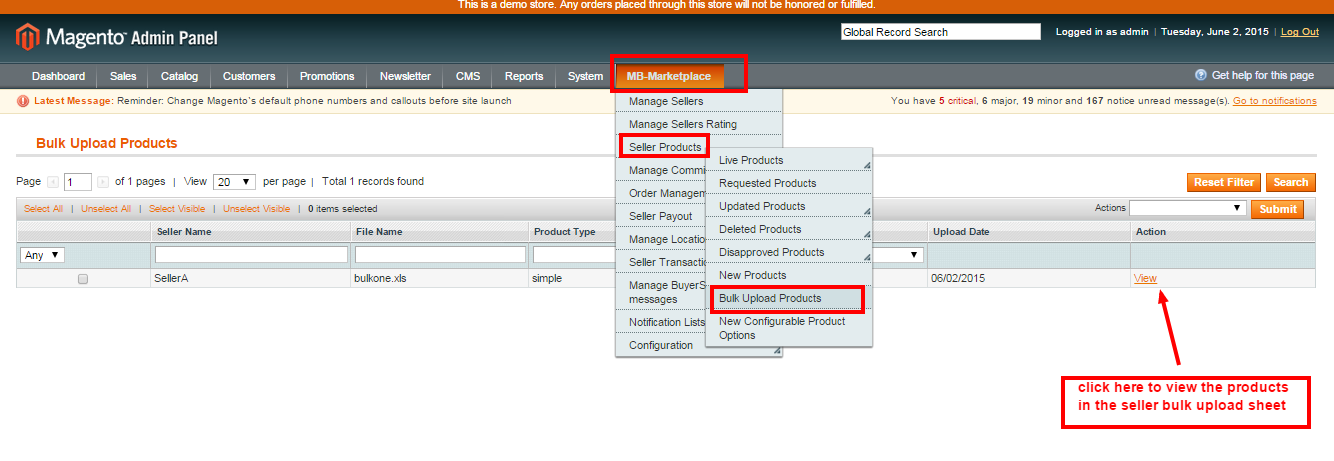The image size is (1334, 461).
Task: Open the Customers menu
Action: 249,76
